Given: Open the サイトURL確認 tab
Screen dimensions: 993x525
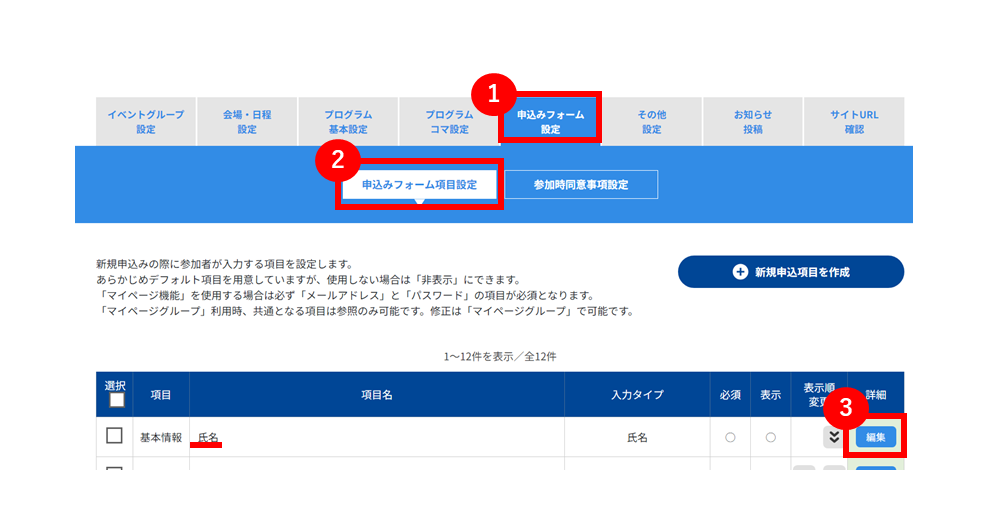Looking at the screenshot, I should 854,122.
